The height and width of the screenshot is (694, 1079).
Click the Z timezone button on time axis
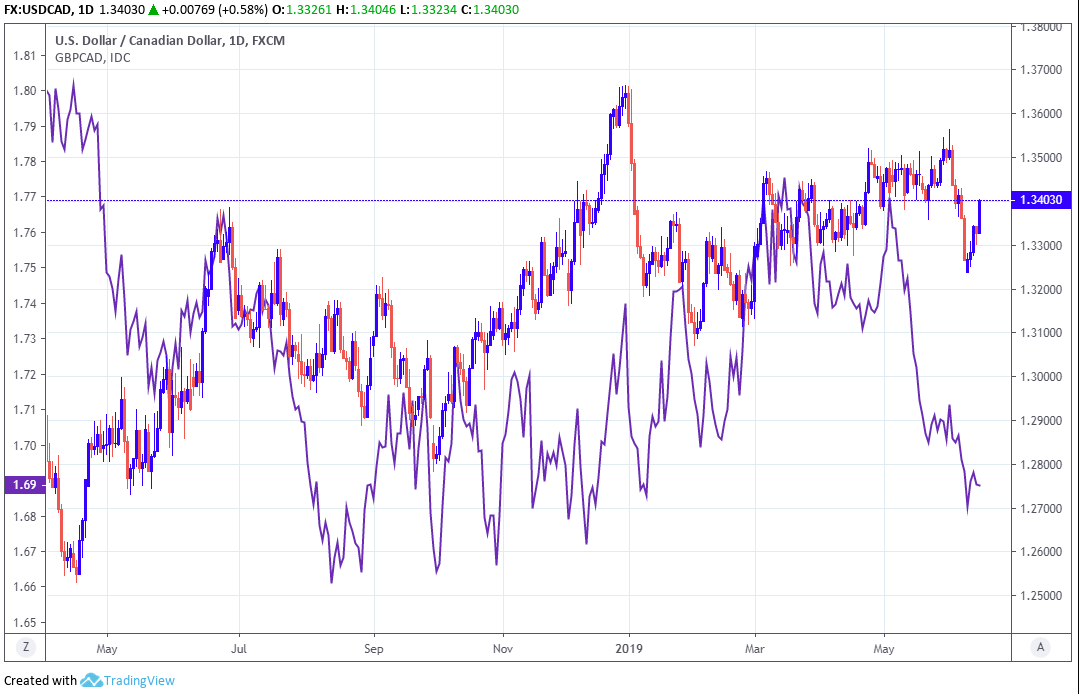pyautogui.click(x=27, y=647)
